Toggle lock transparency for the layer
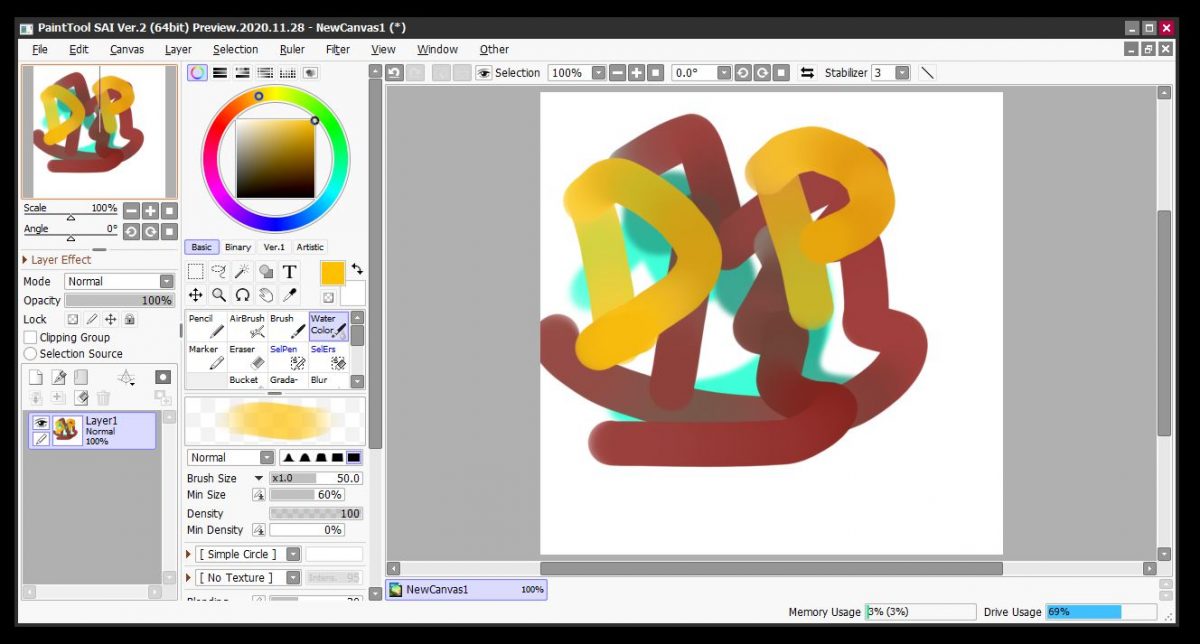The height and width of the screenshot is (644, 1200). 73,320
